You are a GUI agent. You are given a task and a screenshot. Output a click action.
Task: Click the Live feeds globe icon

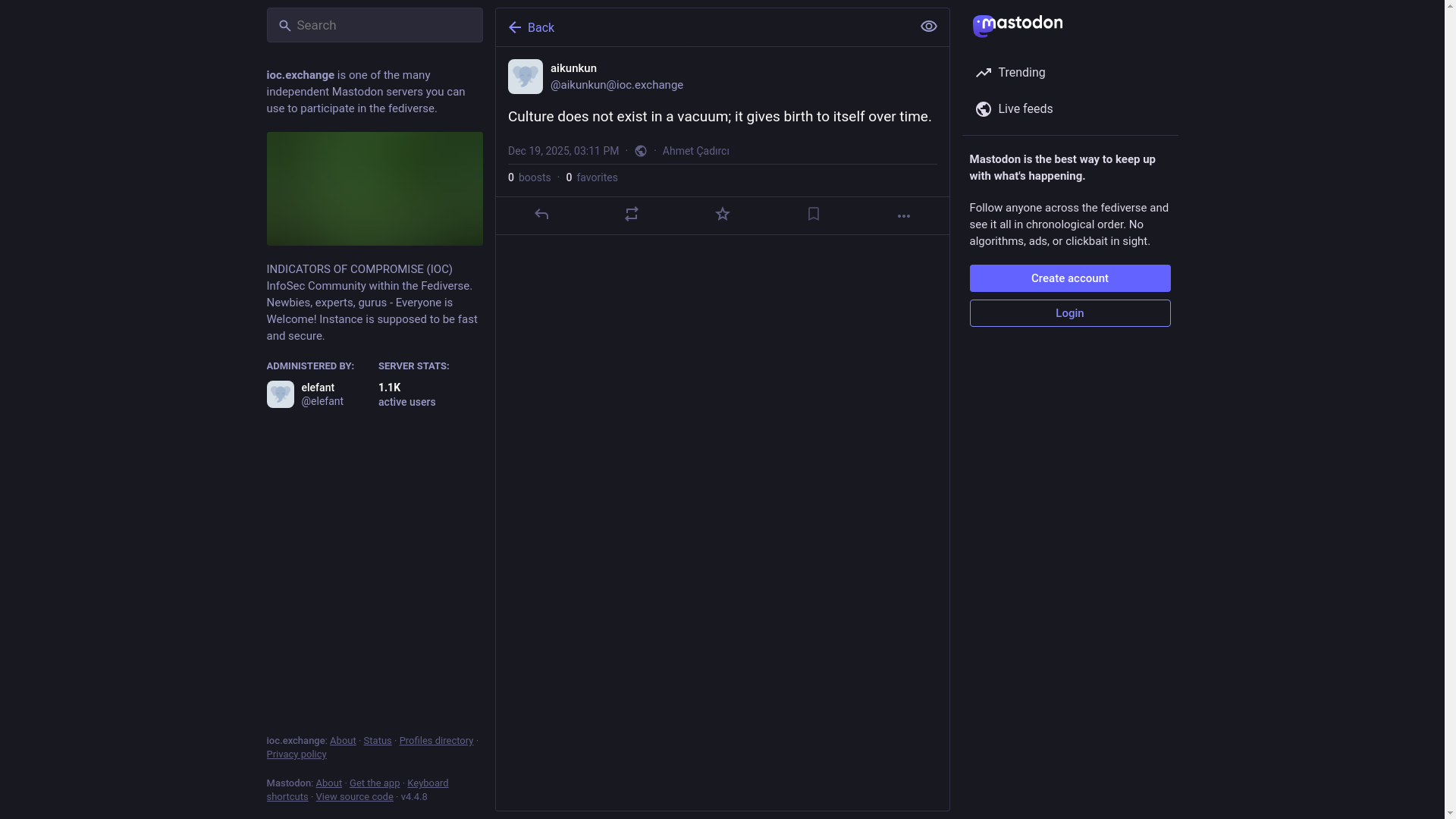[x=984, y=109]
